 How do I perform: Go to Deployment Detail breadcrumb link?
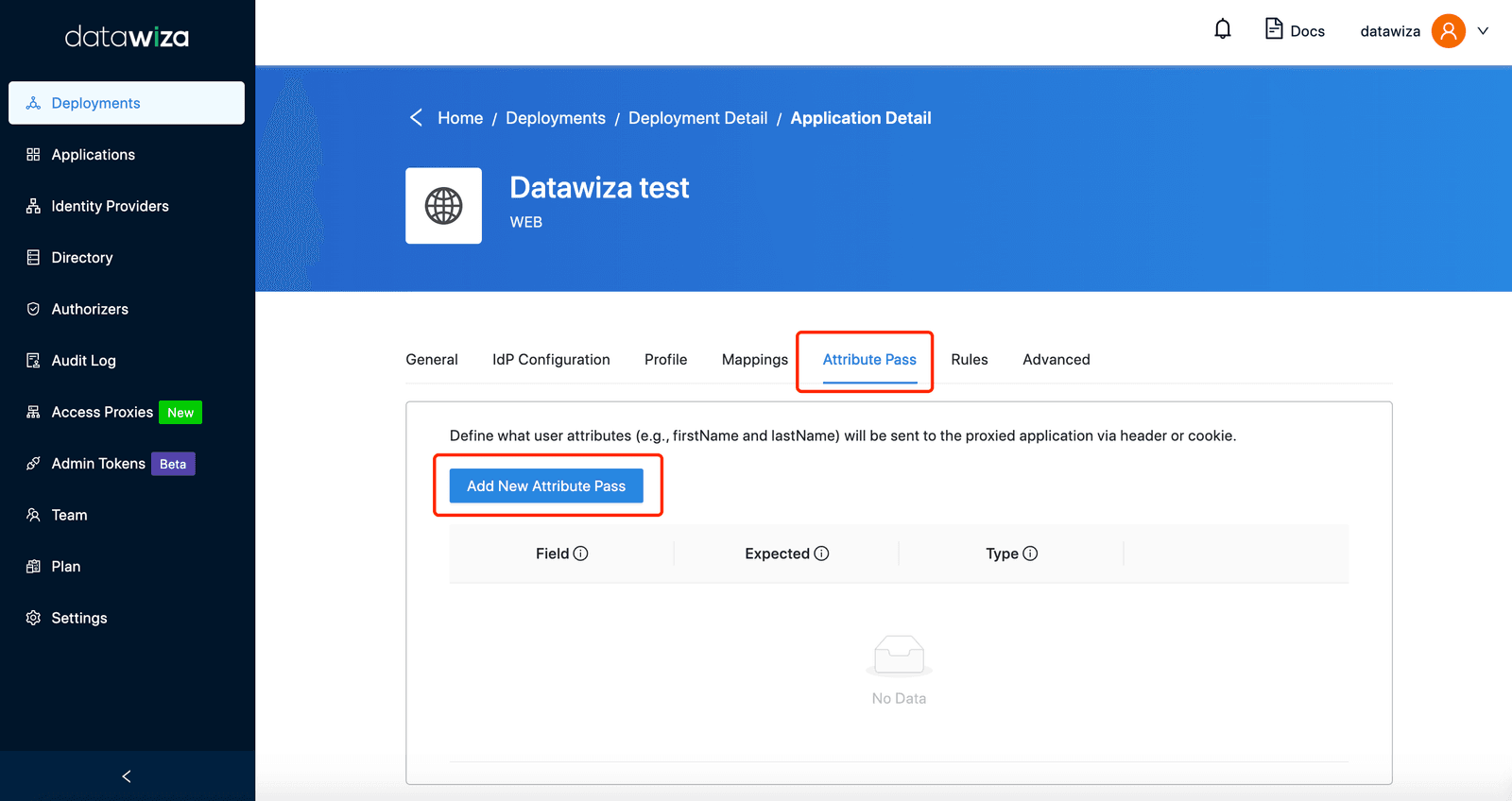(697, 118)
